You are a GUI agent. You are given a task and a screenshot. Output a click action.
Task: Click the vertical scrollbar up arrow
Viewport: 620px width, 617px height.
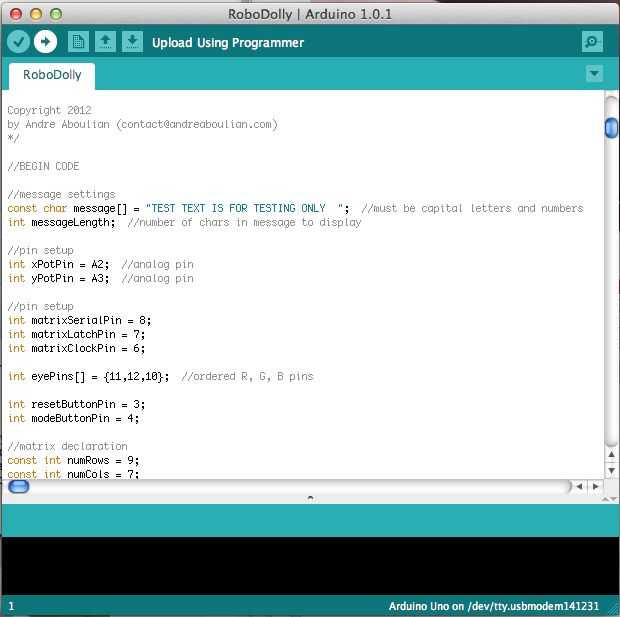pos(611,454)
